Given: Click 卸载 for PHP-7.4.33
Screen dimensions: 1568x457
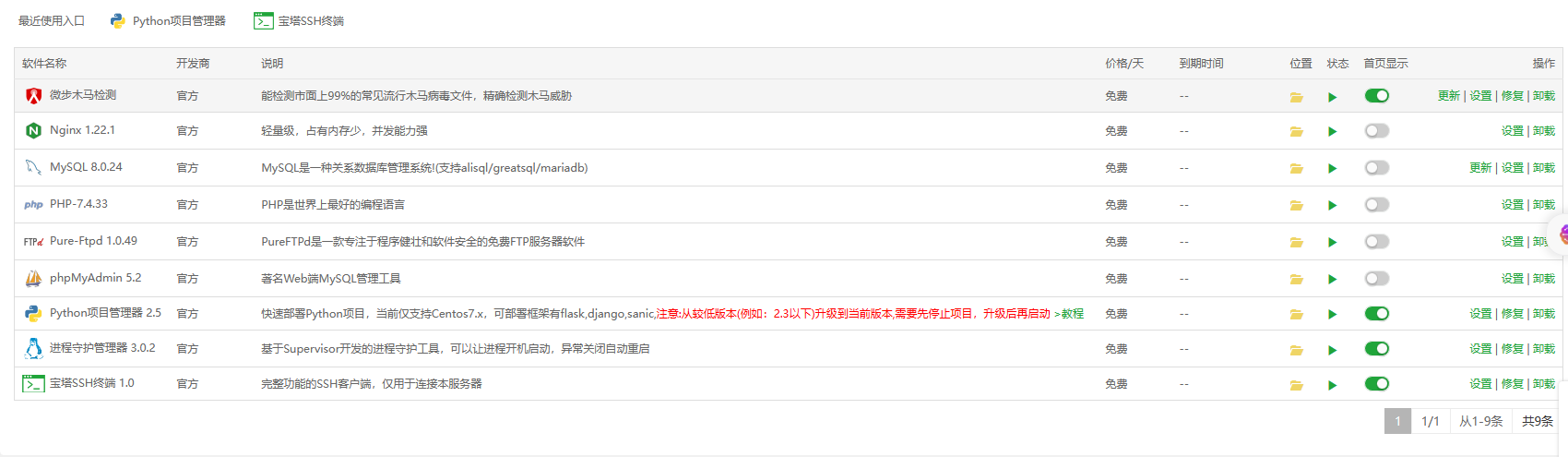Looking at the screenshot, I should pyautogui.click(x=1544, y=205).
